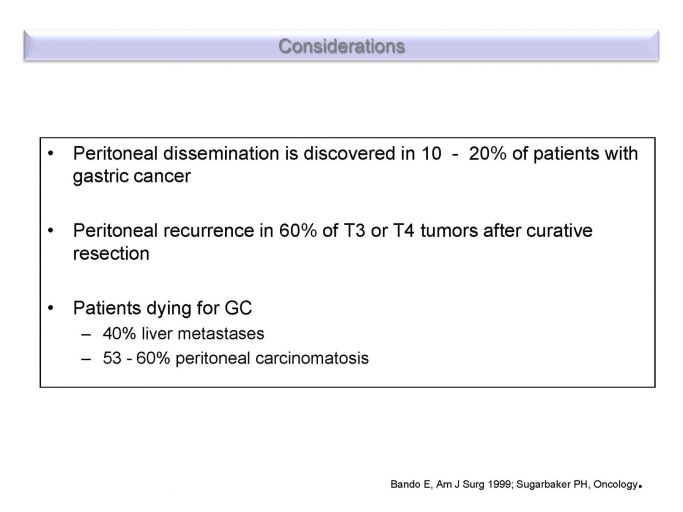The image size is (683, 512).
Task: Click the word "resection"
Action: [x=111, y=253]
